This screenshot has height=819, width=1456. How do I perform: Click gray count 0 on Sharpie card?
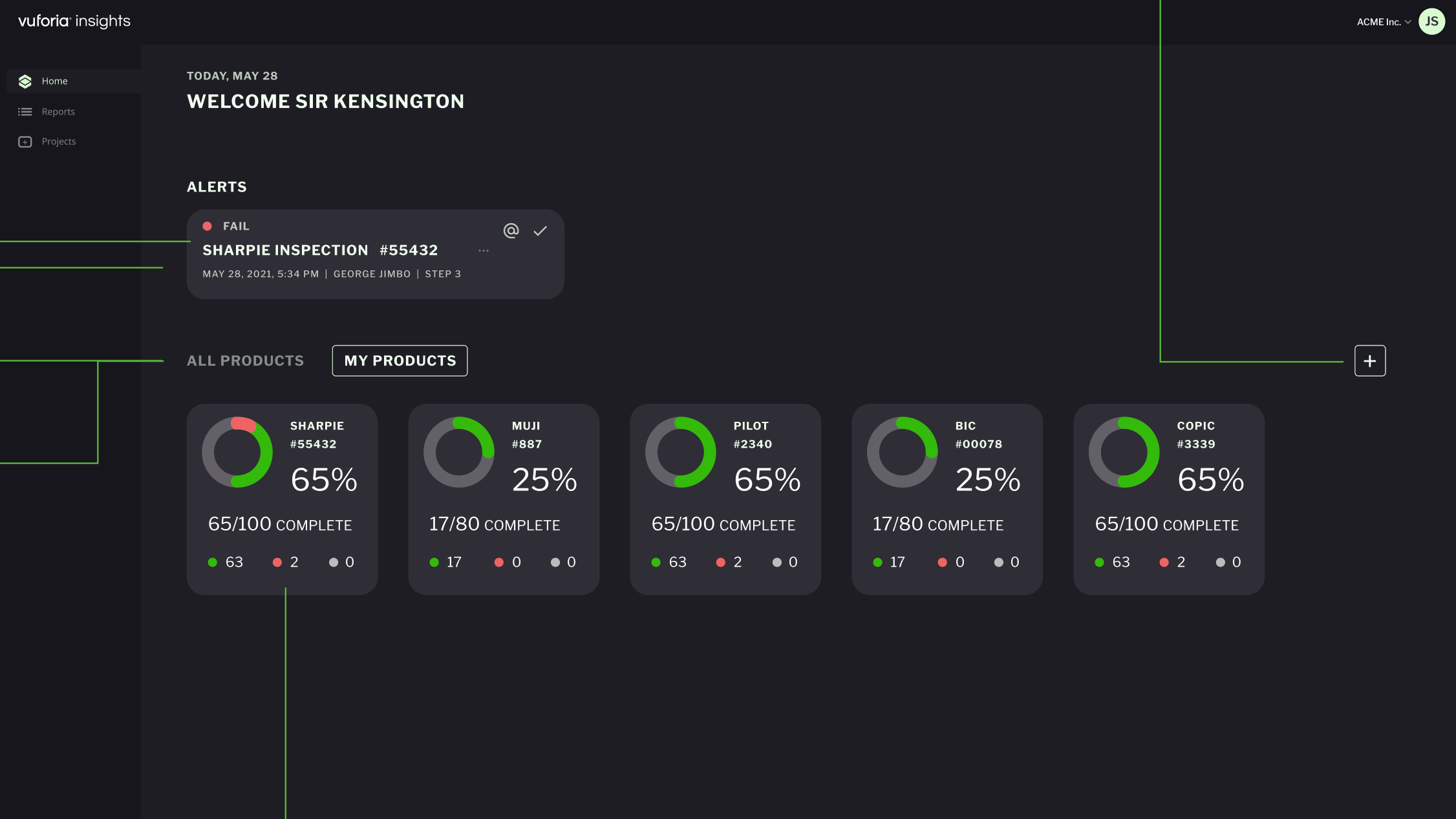click(342, 562)
